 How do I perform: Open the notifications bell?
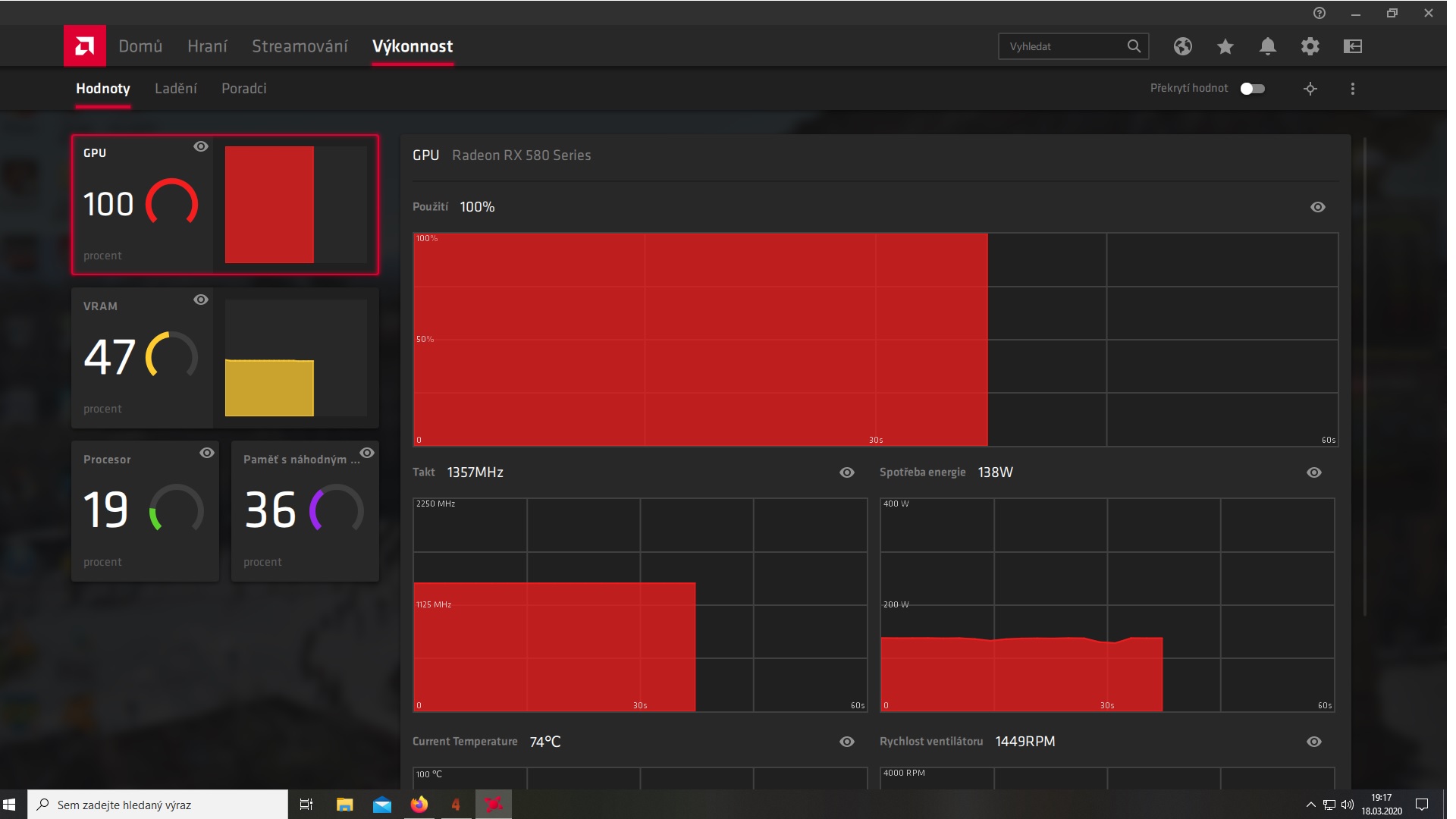(1267, 46)
